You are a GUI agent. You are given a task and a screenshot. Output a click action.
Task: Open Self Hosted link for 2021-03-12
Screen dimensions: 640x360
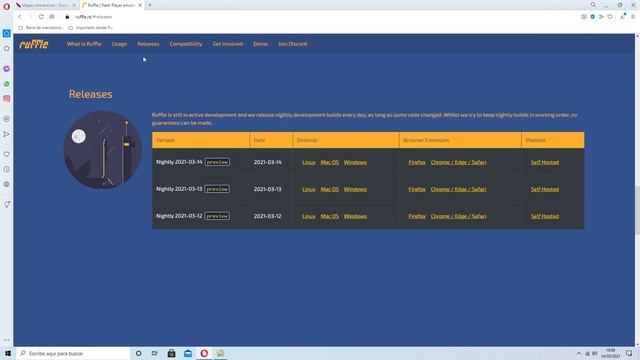545,216
